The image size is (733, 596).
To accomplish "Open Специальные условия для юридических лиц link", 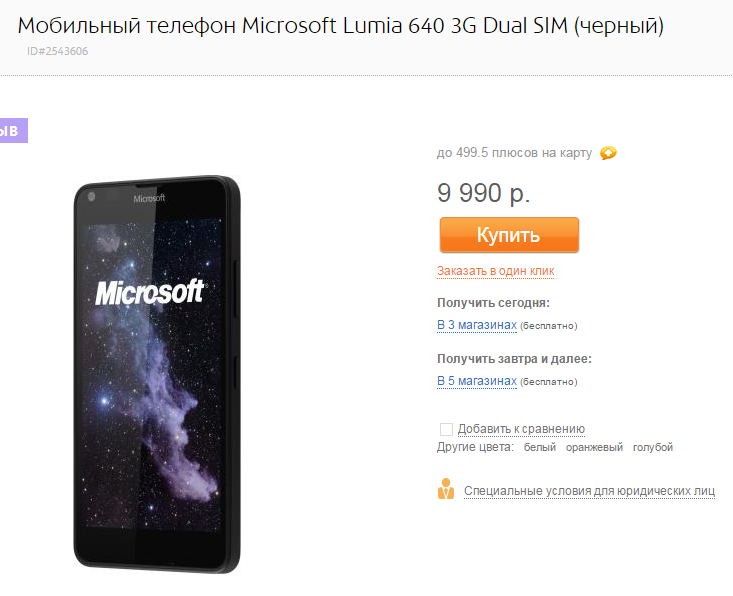I will [589, 491].
